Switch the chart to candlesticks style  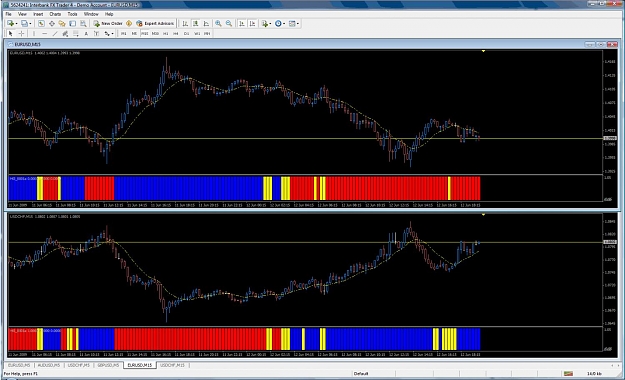tap(195, 24)
